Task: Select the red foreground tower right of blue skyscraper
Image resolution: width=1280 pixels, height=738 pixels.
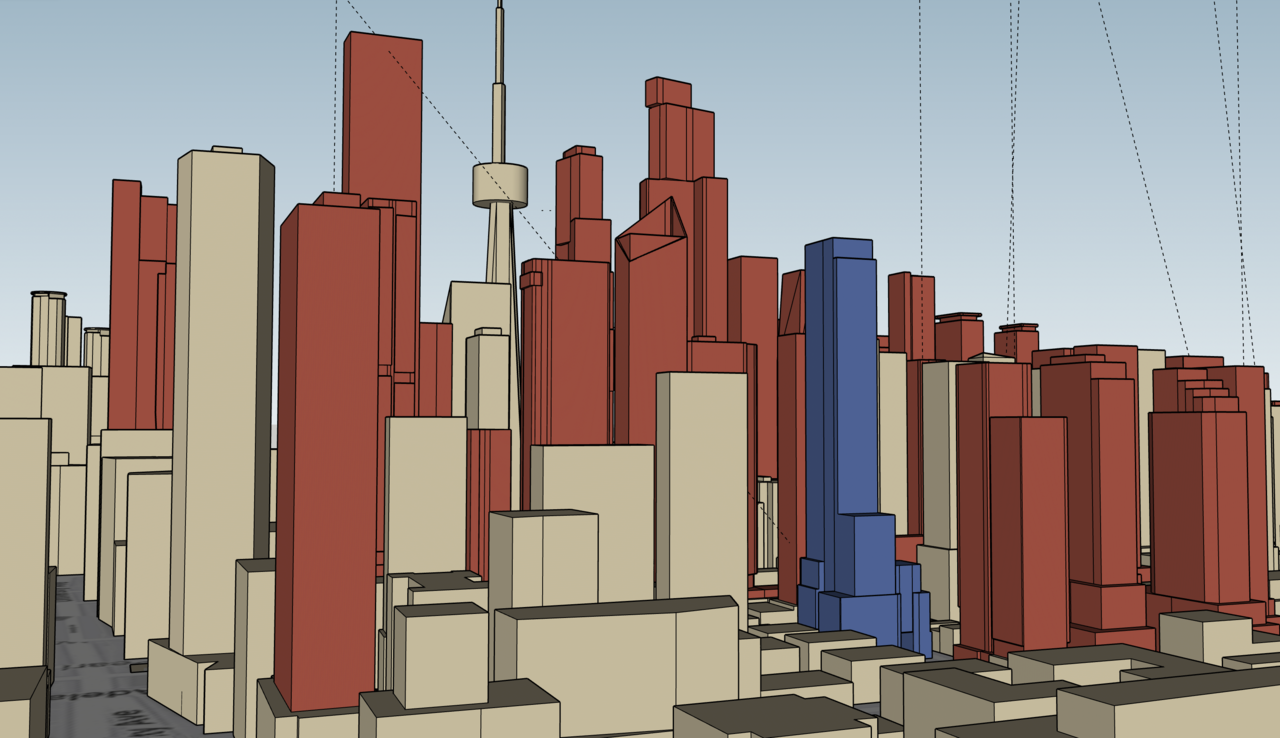Action: tap(1028, 530)
